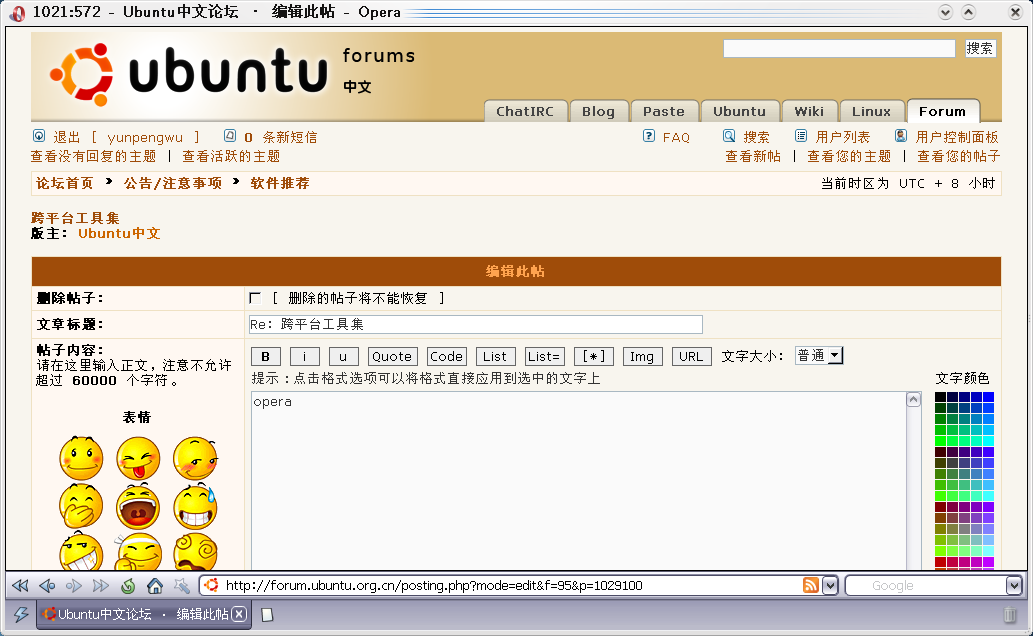The image size is (1033, 636).
Task: Select the Forum tab
Action: click(943, 111)
